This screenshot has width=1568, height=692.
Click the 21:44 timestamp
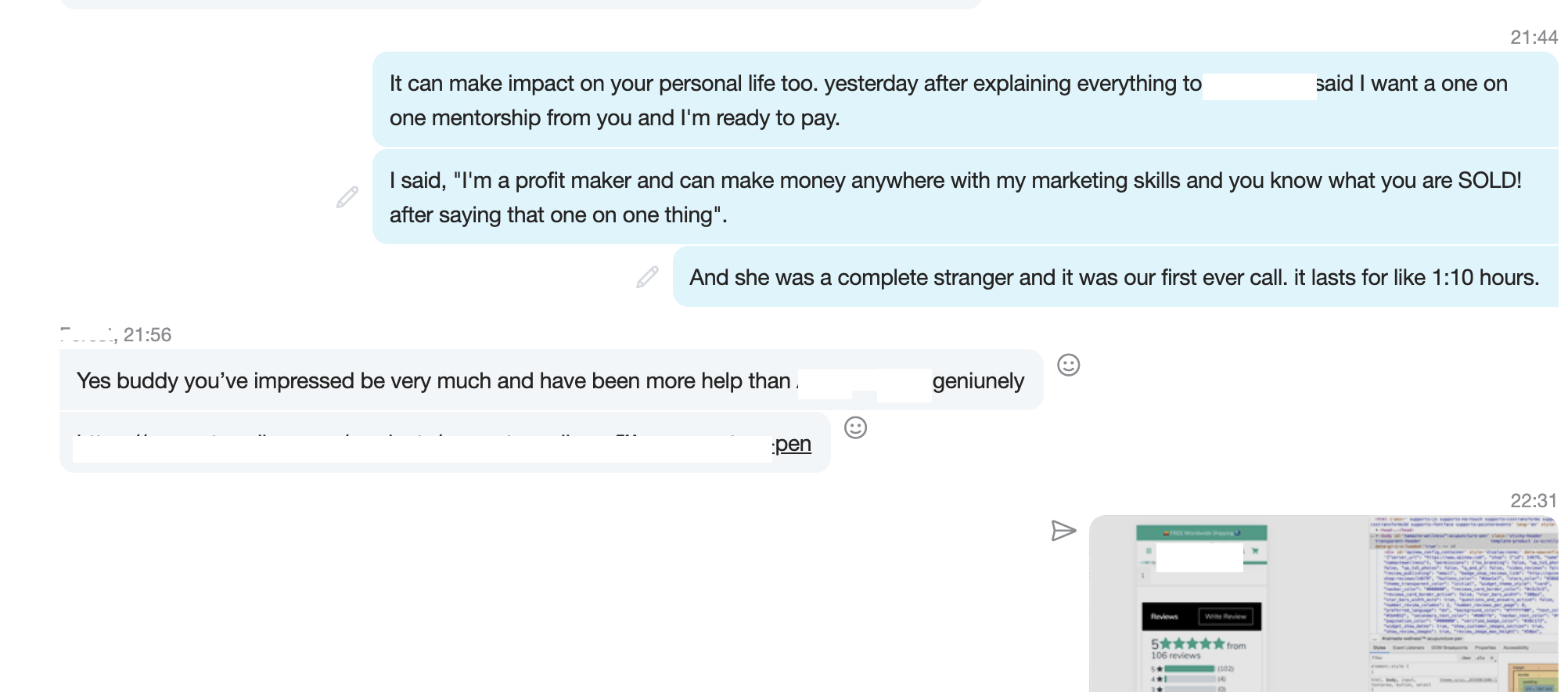(x=1534, y=37)
